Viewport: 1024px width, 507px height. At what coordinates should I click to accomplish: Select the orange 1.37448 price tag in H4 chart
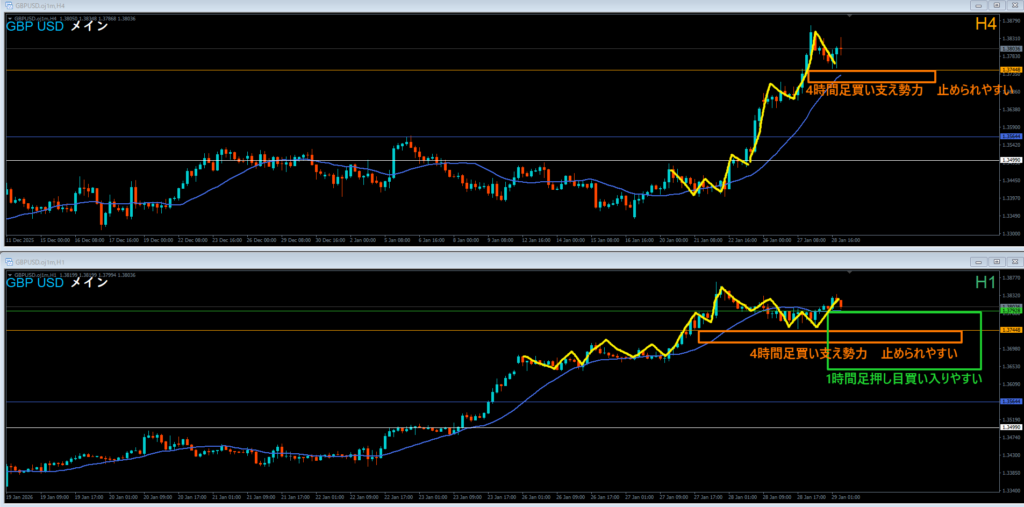point(1010,69)
